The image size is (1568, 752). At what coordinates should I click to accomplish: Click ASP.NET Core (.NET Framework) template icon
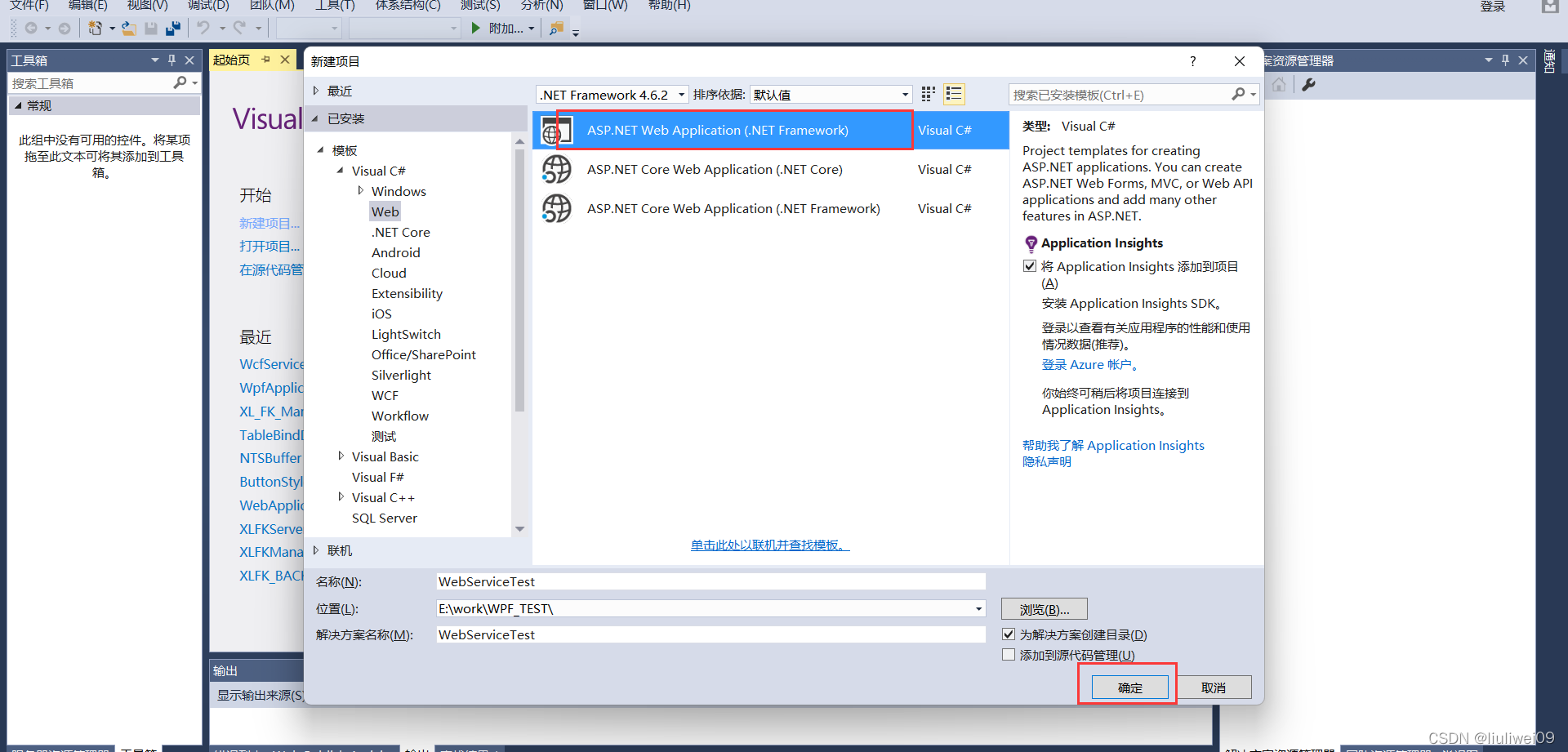557,209
